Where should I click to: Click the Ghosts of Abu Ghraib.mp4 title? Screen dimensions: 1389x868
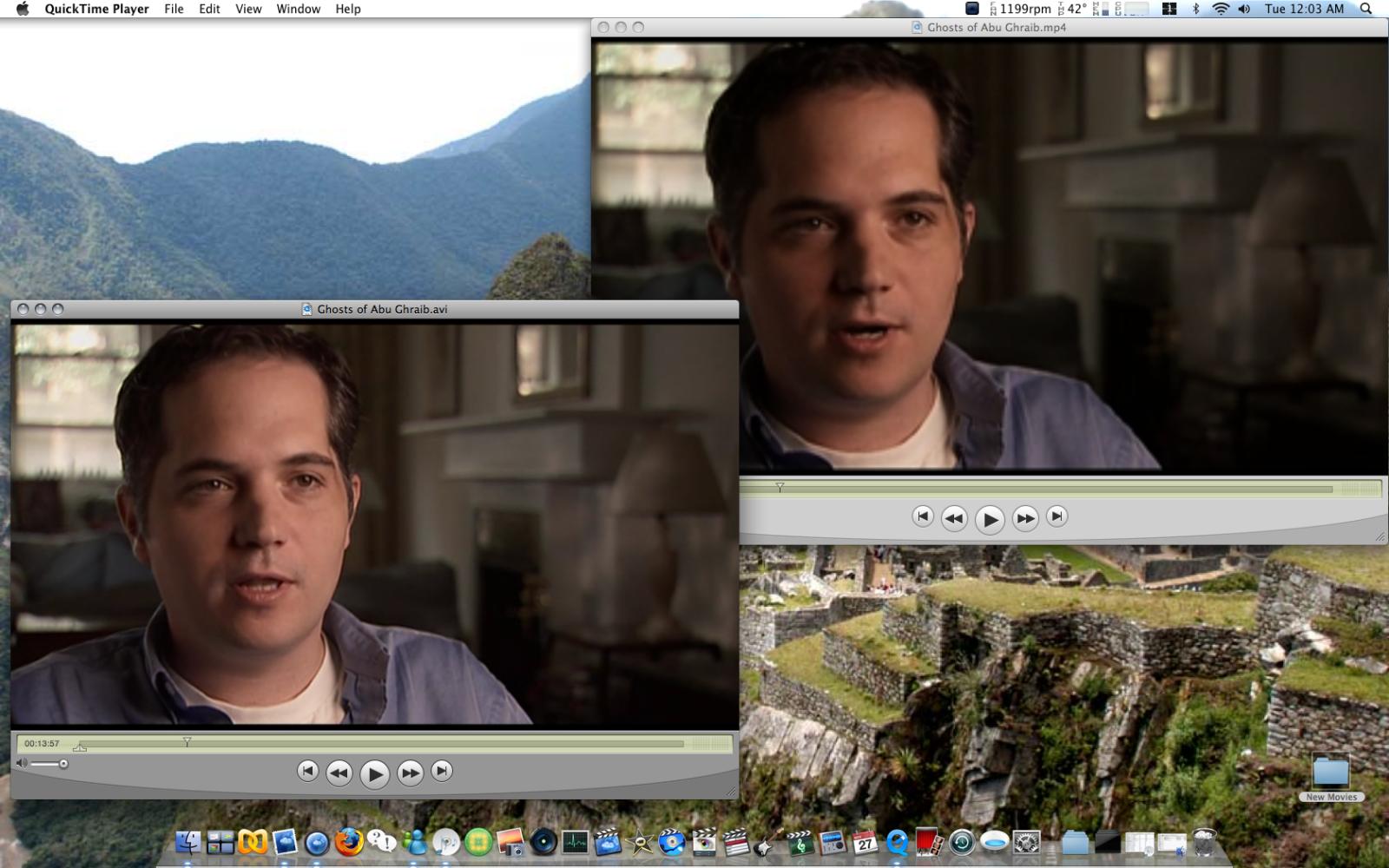997,28
